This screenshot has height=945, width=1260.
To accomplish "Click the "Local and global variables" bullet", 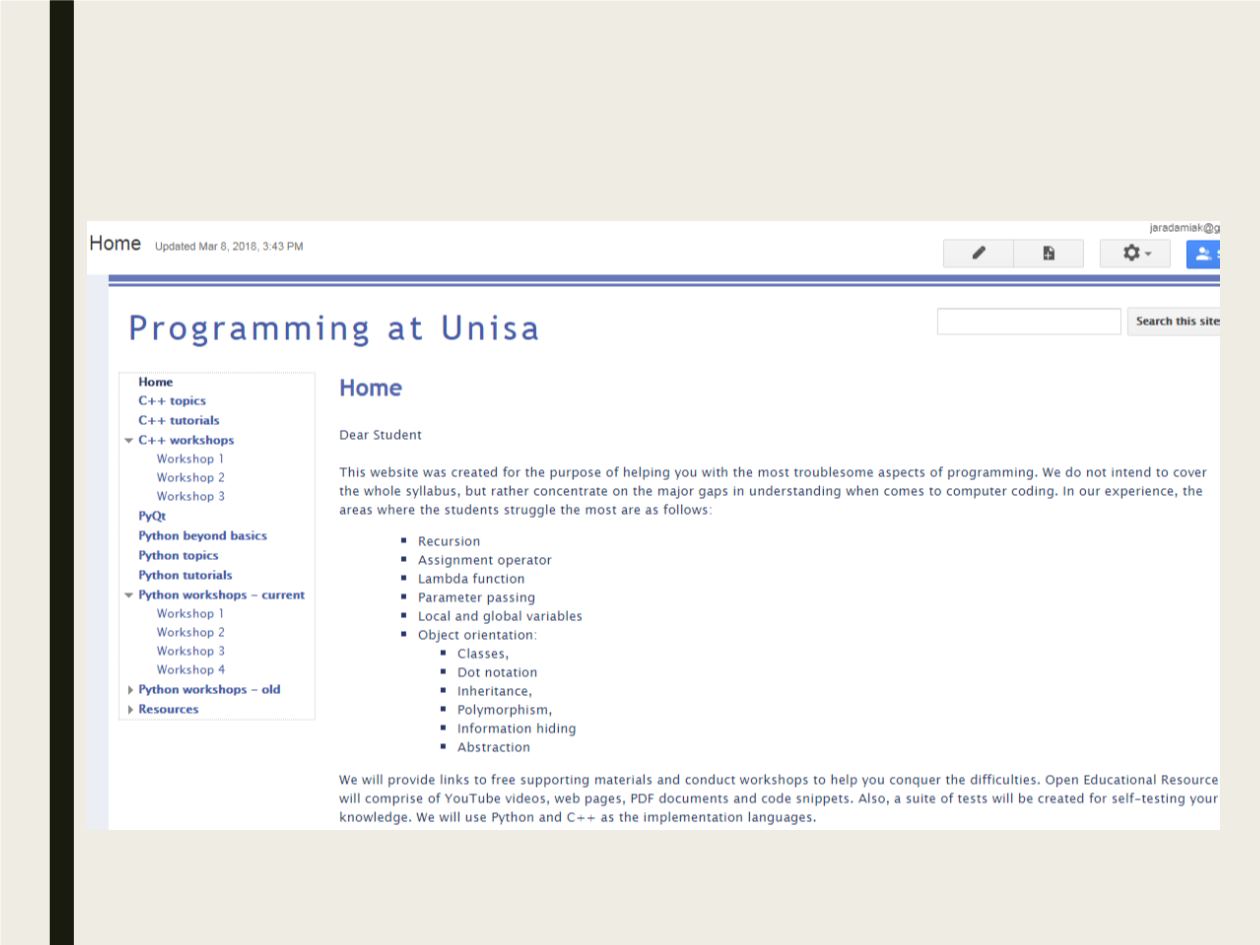I will pos(500,616).
